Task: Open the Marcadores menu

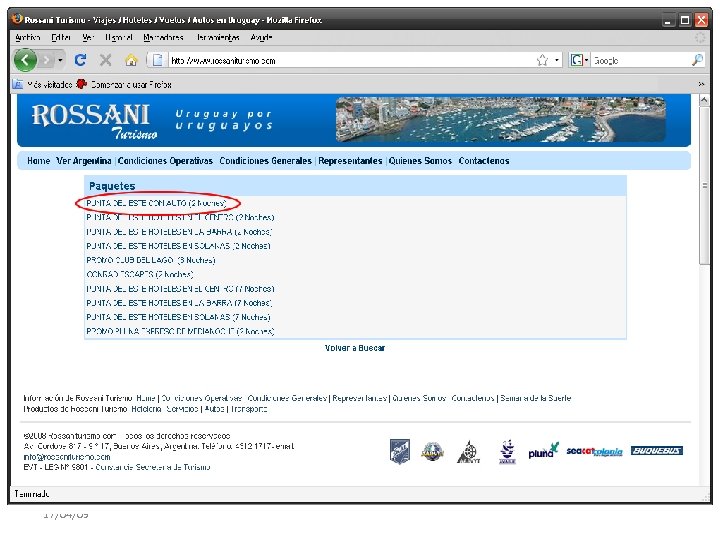Action: (x=163, y=37)
